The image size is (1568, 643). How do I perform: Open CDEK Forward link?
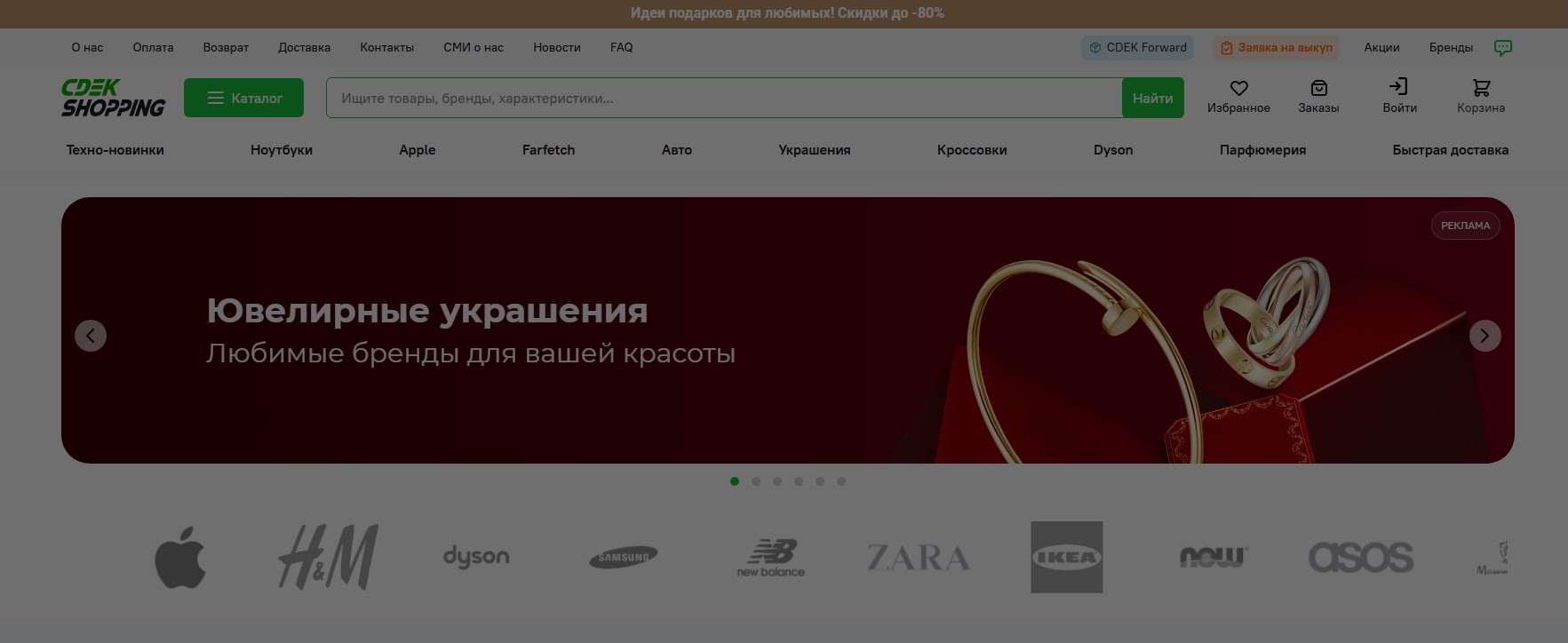pyautogui.click(x=1137, y=48)
